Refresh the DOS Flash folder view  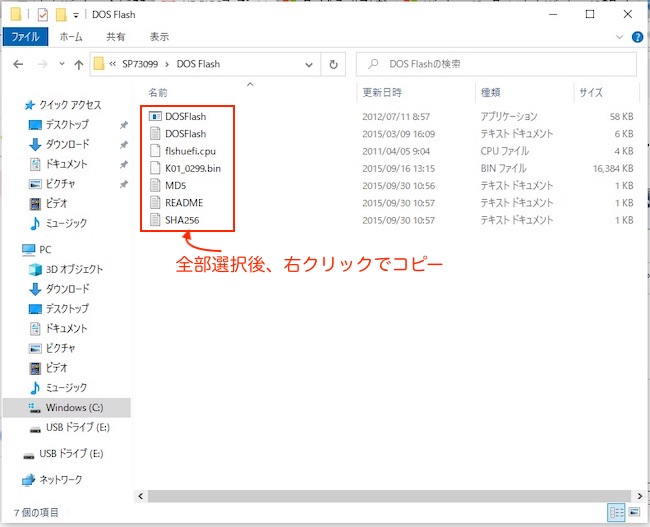[x=333, y=64]
